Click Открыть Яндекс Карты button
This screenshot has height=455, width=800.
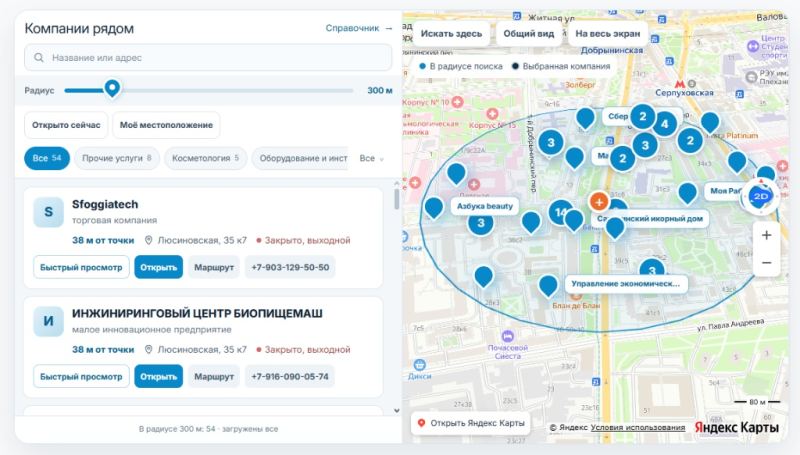point(471,423)
